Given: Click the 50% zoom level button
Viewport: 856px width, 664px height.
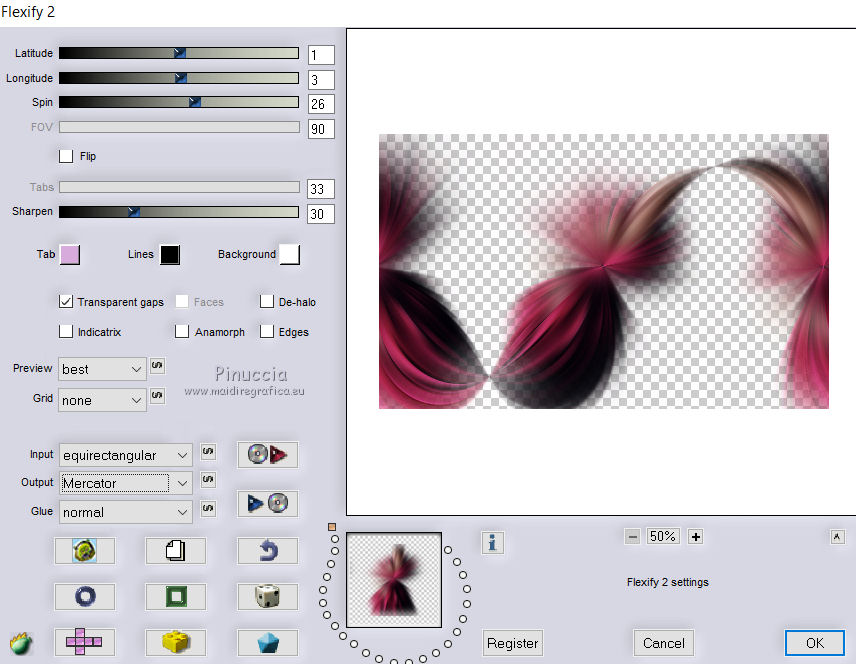Looking at the screenshot, I should (x=663, y=536).
